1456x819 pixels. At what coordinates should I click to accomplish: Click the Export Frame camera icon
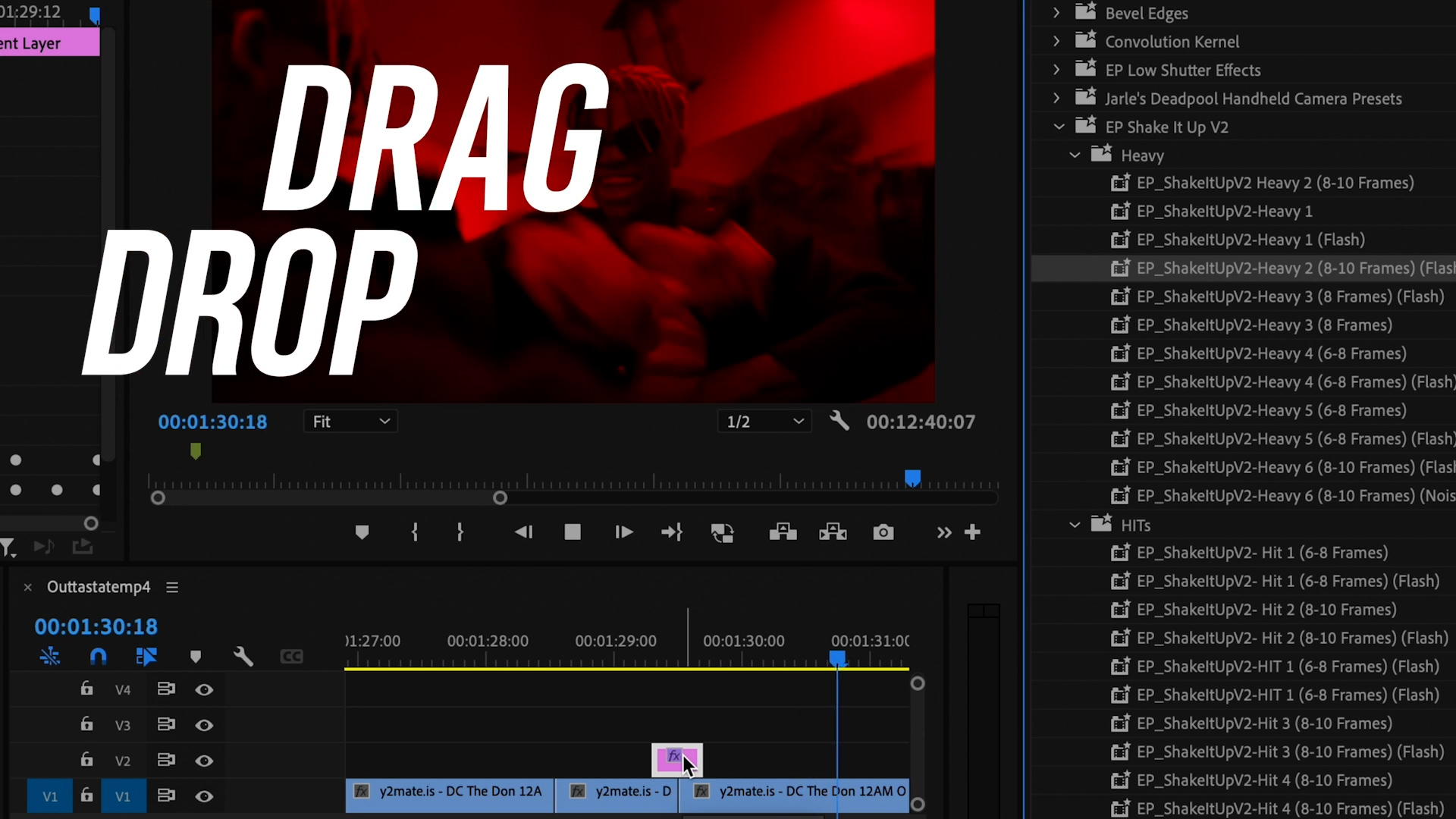pyautogui.click(x=883, y=532)
